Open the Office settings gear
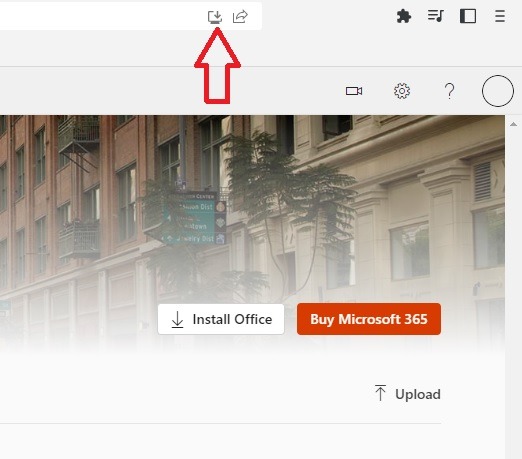 pos(402,91)
